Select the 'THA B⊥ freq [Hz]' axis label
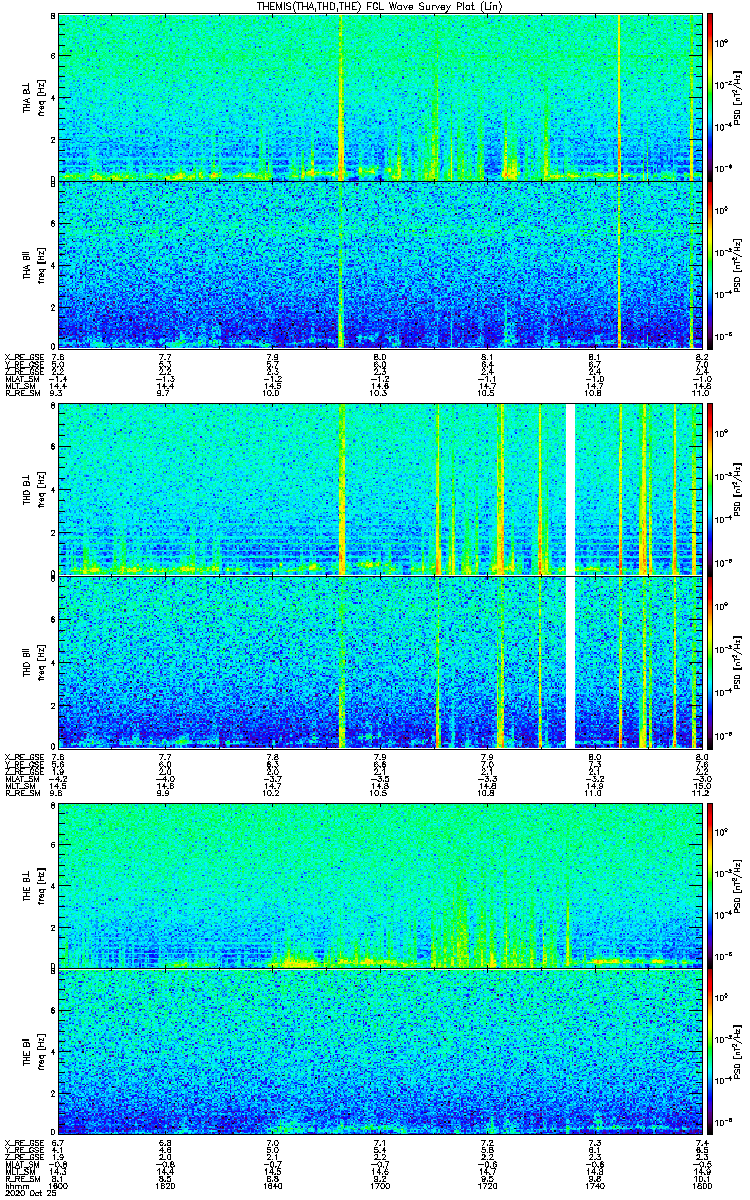 (x=33, y=96)
